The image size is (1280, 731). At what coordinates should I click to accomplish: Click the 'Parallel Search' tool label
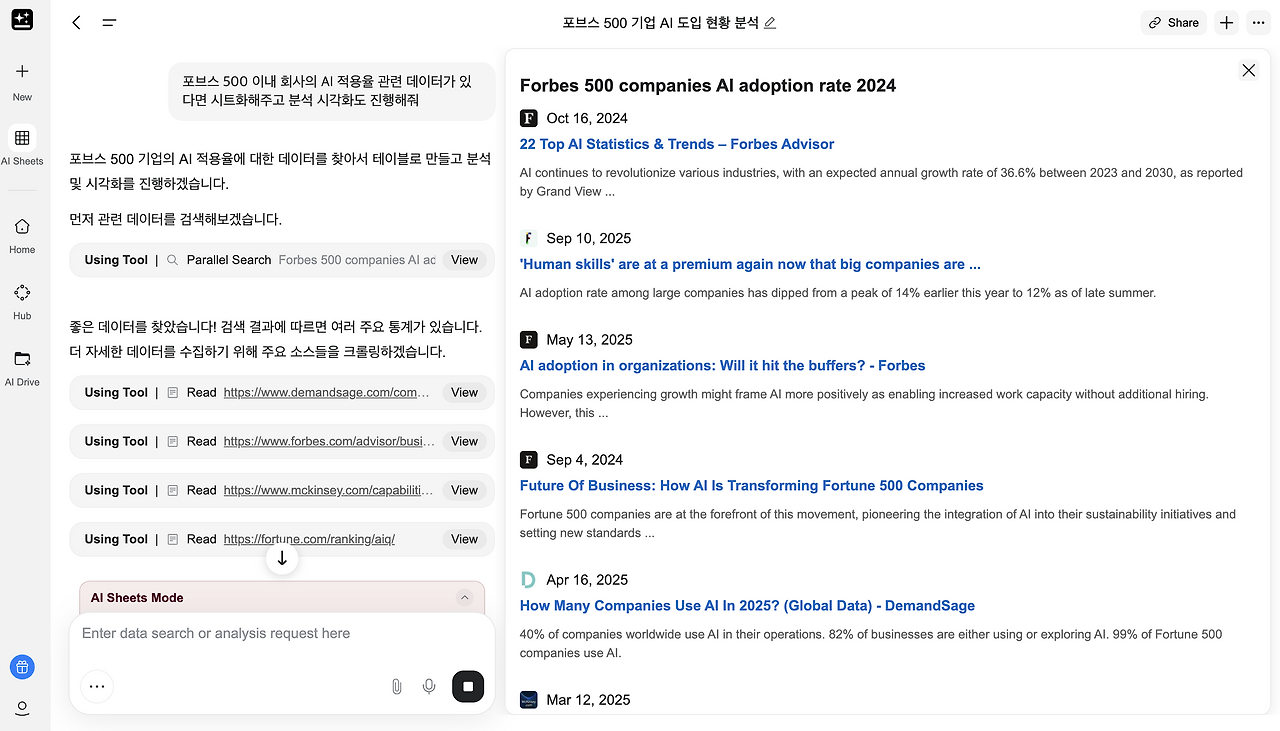[229, 260]
